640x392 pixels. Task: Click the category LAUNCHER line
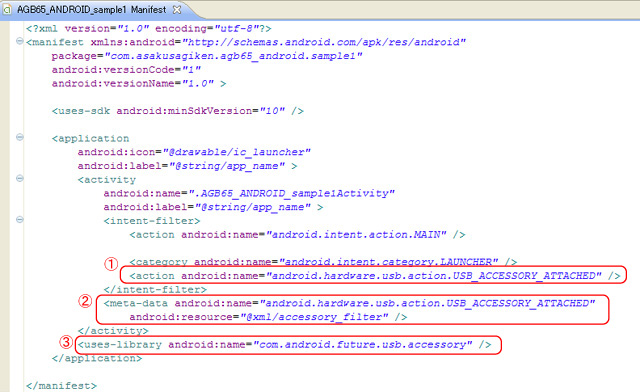tap(323, 261)
